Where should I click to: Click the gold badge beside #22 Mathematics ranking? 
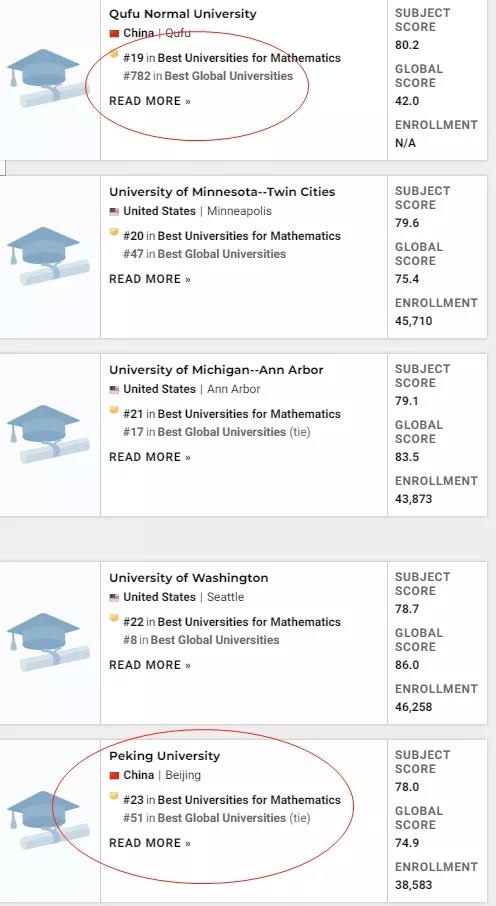(x=114, y=618)
